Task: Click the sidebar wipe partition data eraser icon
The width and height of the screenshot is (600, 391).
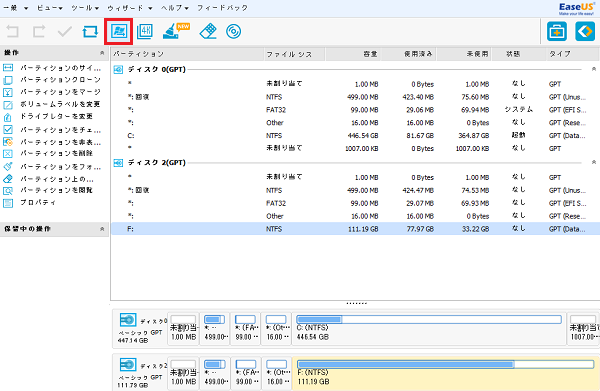Action: [x=8, y=179]
